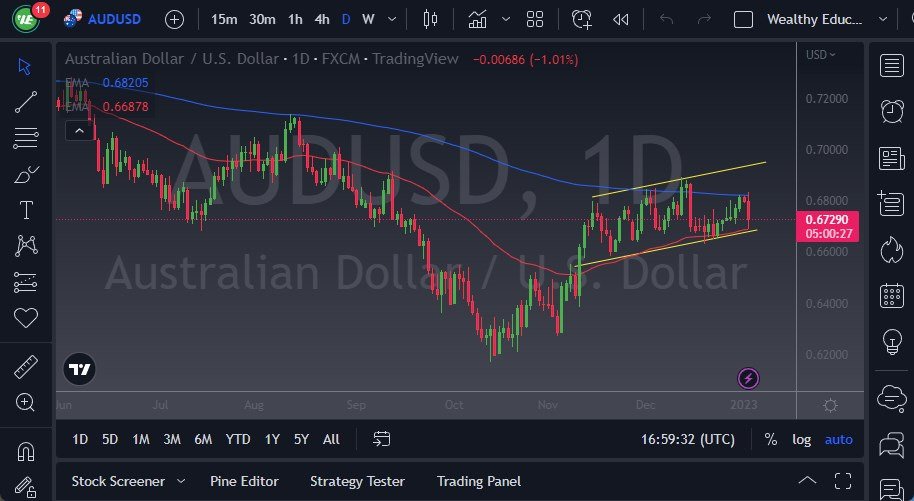Screen dimensions: 914x501
Task: Select the brush drawing tool
Action: click(26, 174)
